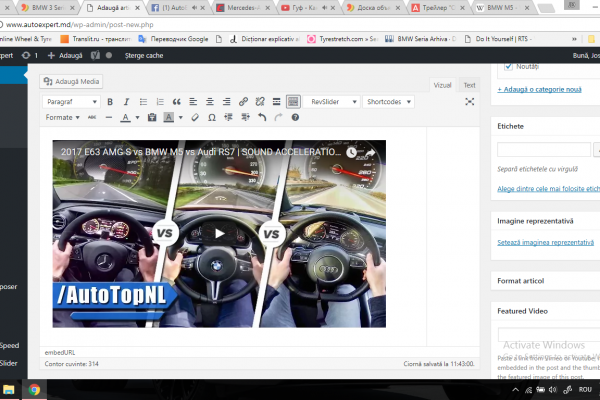The width and height of the screenshot is (600, 400).
Task: Increase indent of the paragraph
Action: [x=245, y=118]
